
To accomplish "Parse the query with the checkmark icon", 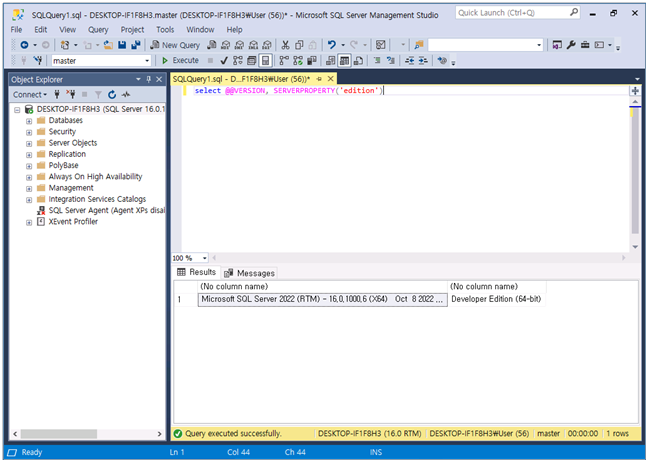I will click(224, 61).
